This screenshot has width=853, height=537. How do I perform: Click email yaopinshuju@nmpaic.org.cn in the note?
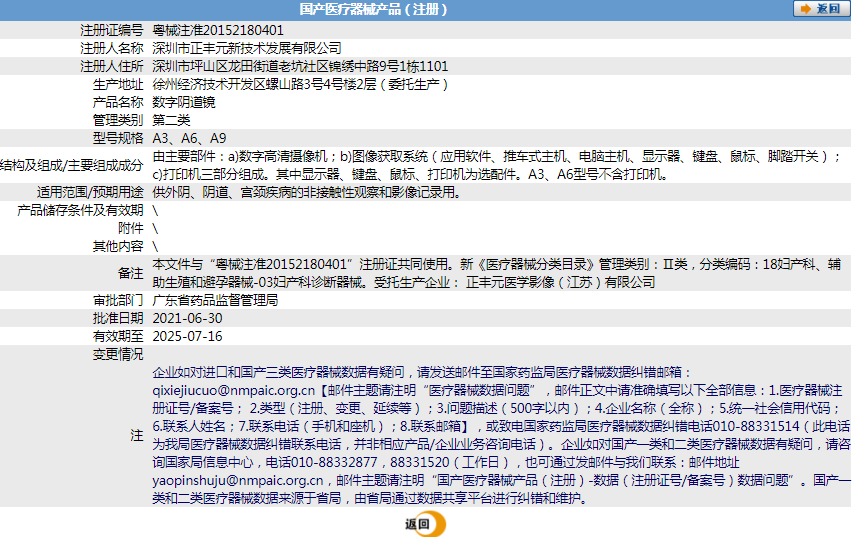point(238,480)
